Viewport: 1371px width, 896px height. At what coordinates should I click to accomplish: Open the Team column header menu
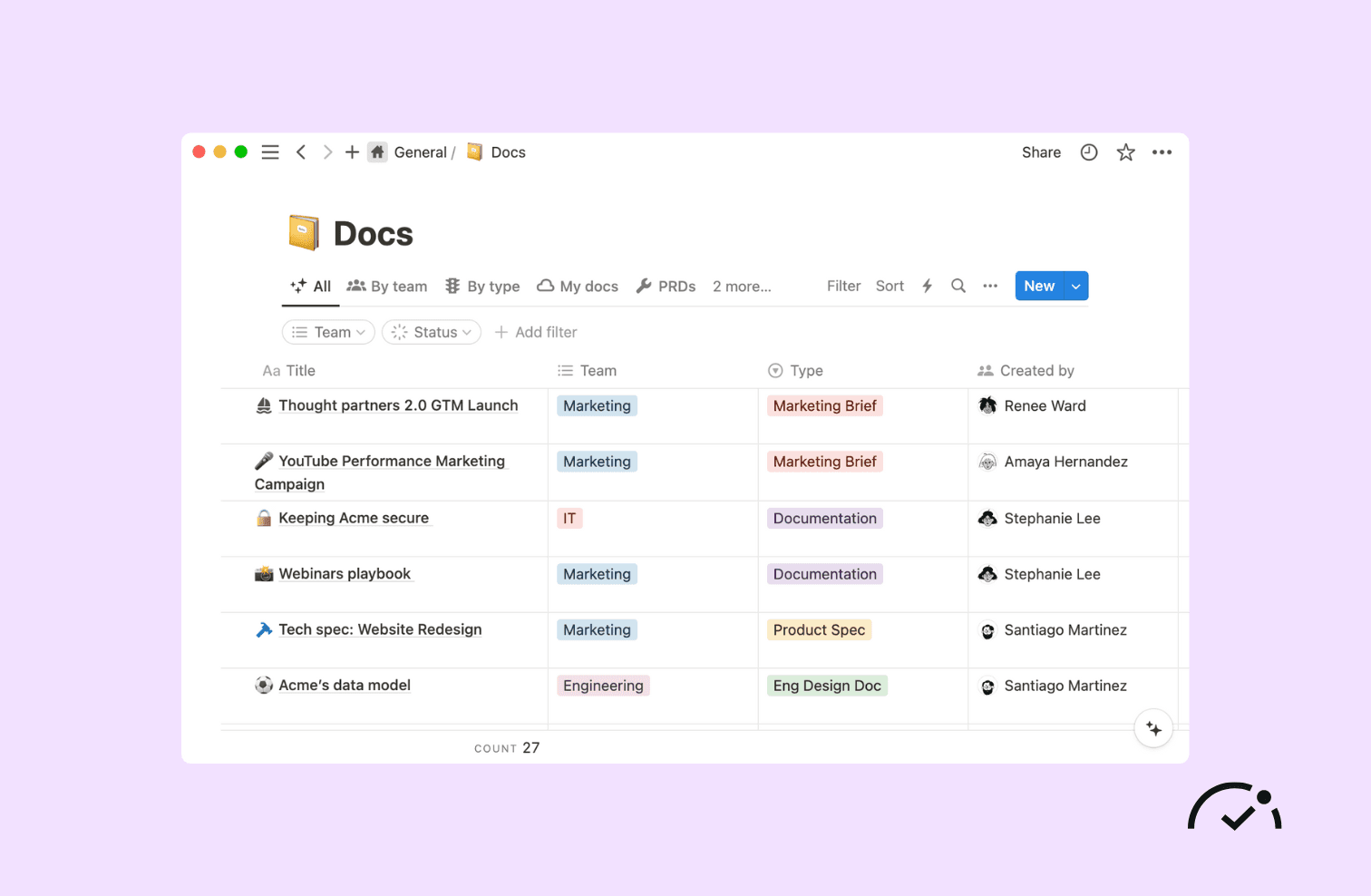click(x=587, y=370)
